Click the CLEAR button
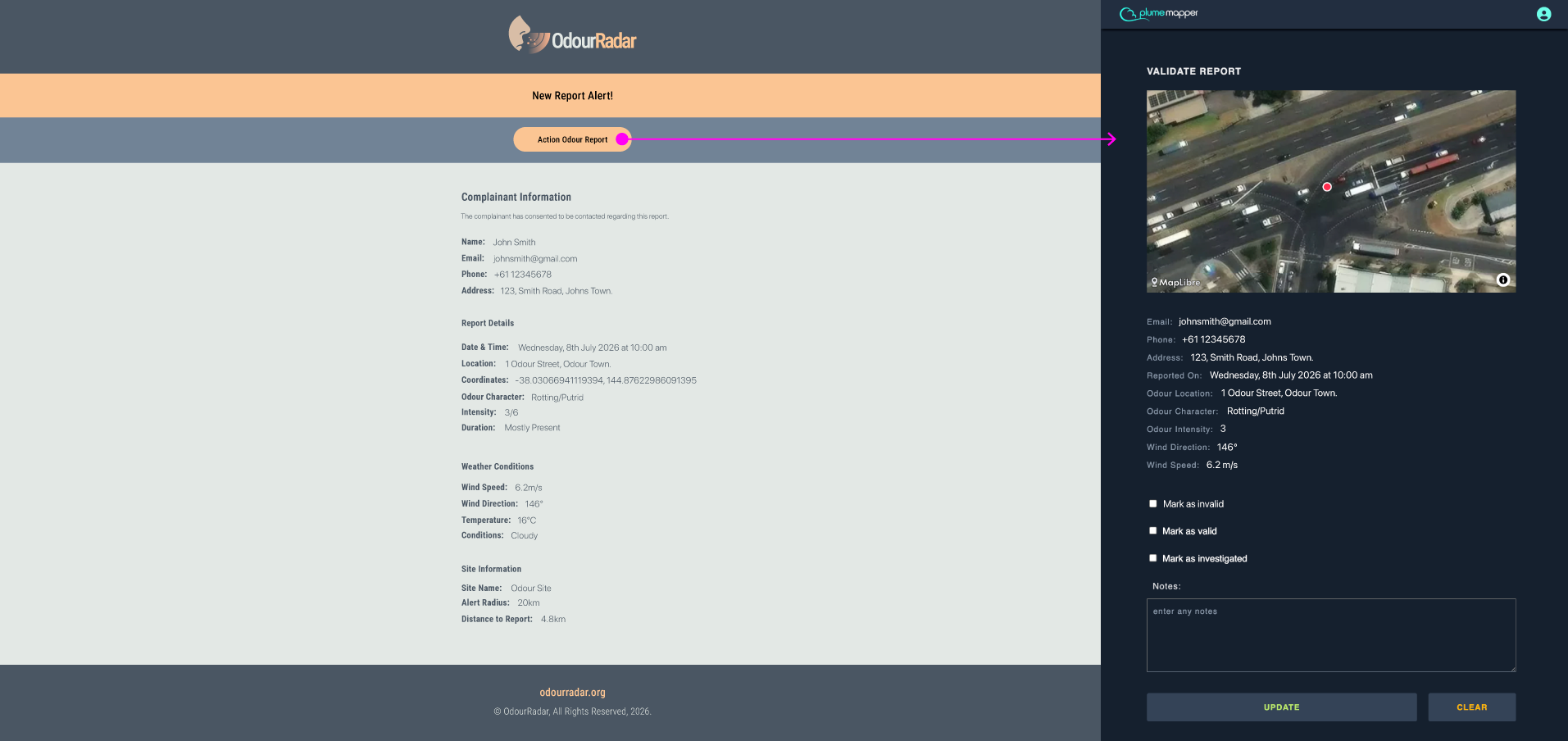This screenshot has width=1568, height=741. coord(1471,707)
